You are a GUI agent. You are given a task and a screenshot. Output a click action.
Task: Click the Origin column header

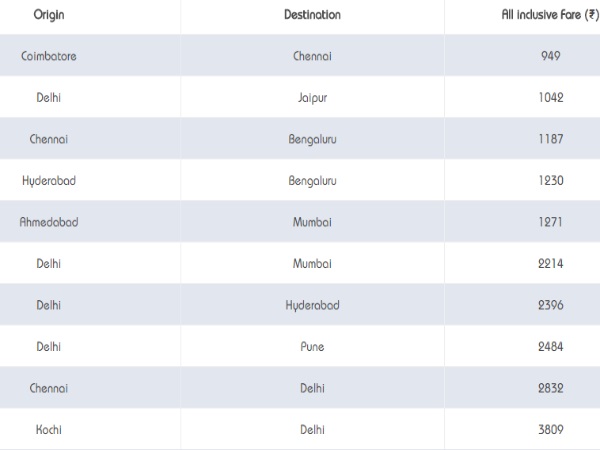[48, 15]
